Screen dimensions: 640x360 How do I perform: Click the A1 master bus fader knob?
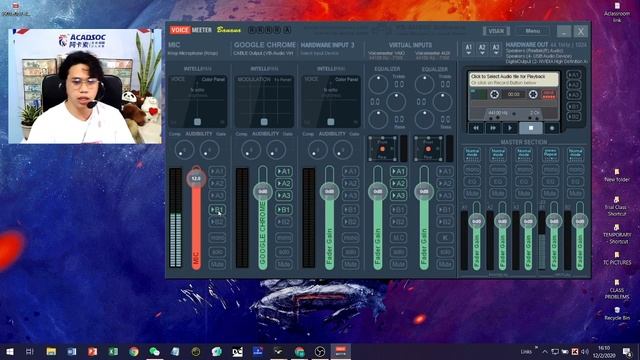click(476, 221)
